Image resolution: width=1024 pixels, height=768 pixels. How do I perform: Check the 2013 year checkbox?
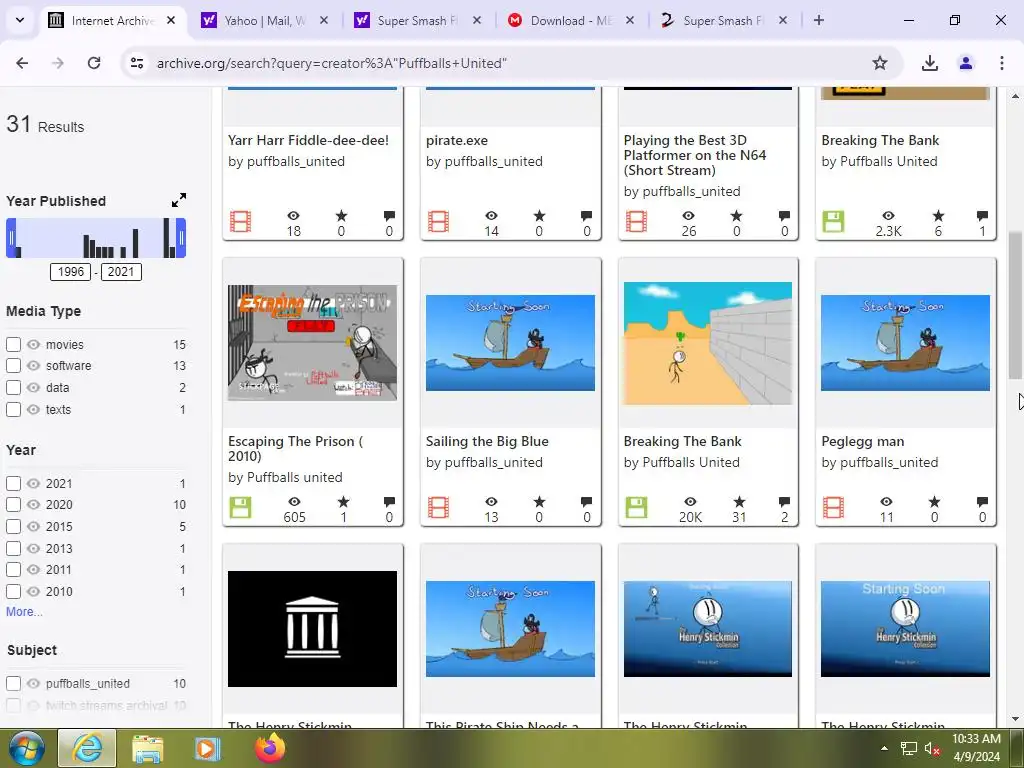pyautogui.click(x=13, y=549)
